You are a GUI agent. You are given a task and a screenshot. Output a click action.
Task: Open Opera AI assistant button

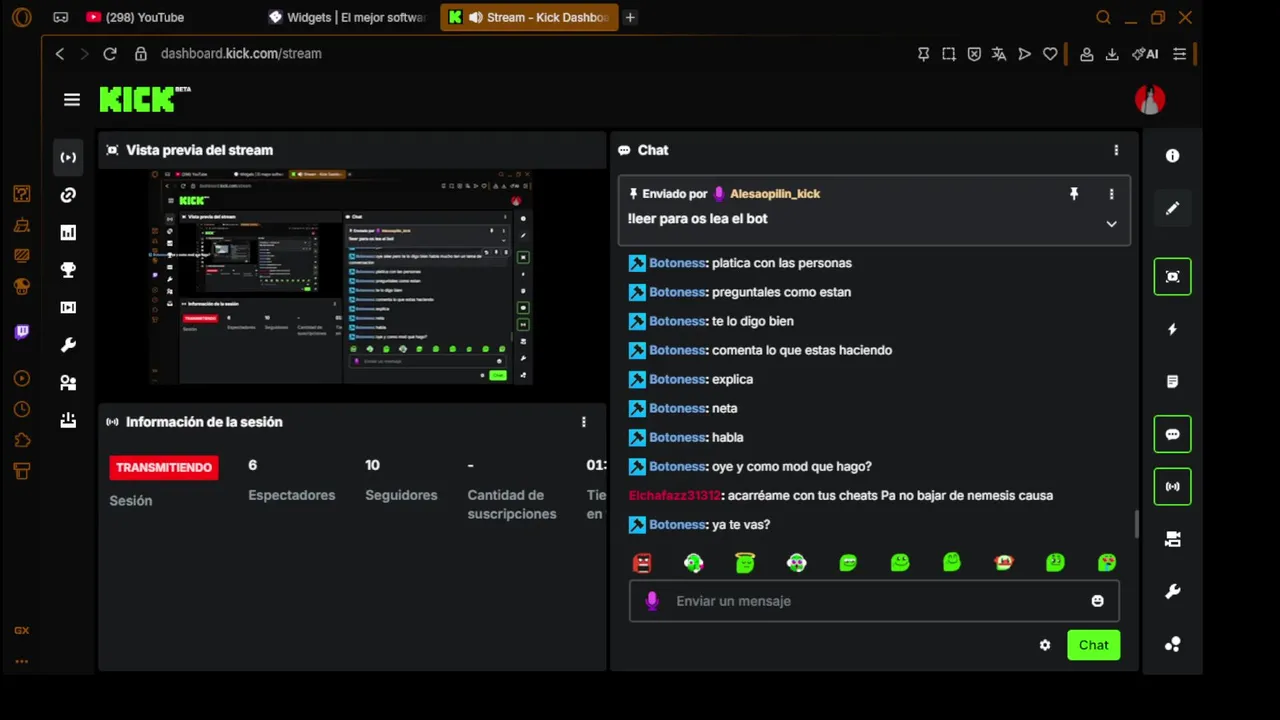1145,54
